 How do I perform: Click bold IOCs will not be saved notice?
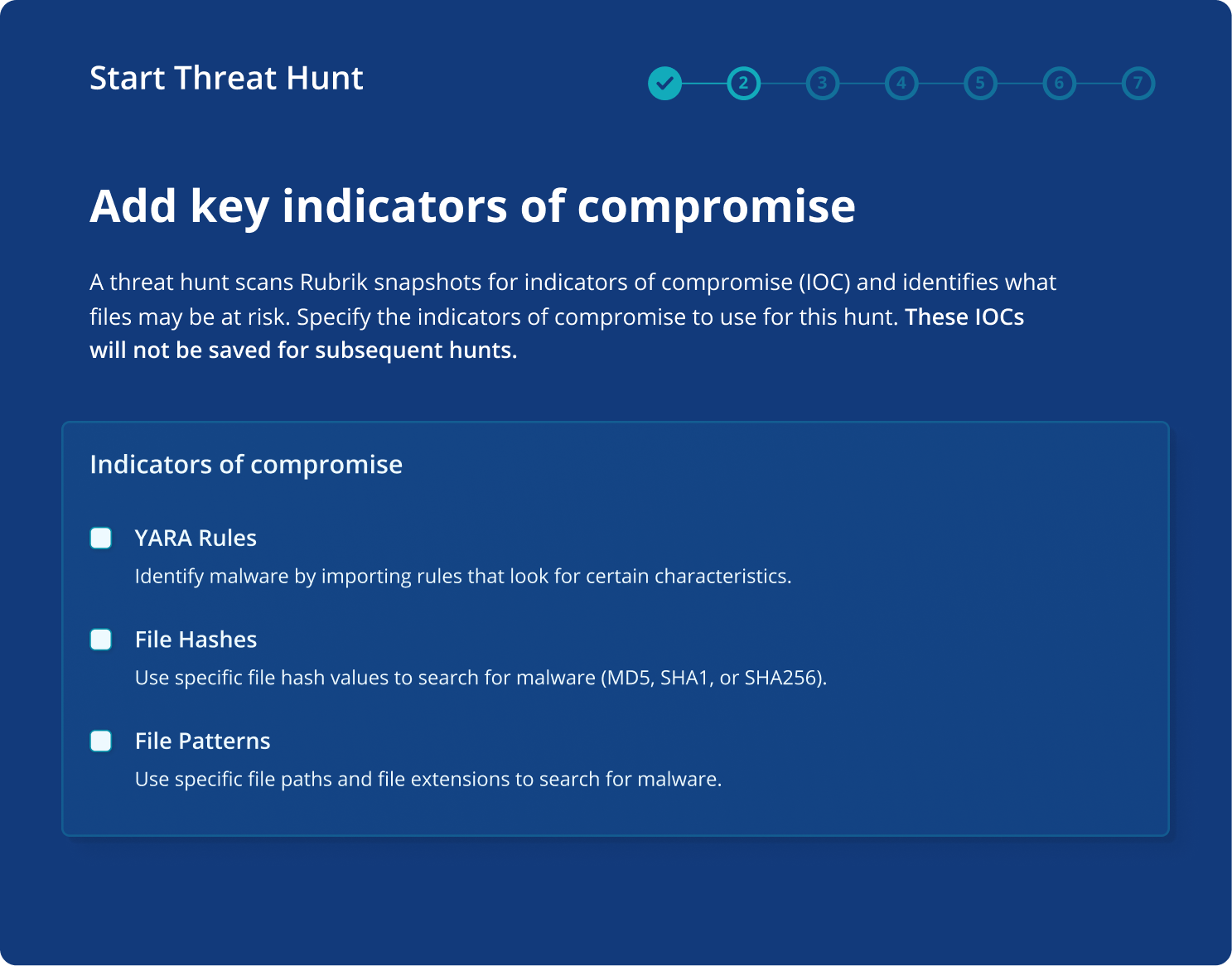tap(557, 334)
